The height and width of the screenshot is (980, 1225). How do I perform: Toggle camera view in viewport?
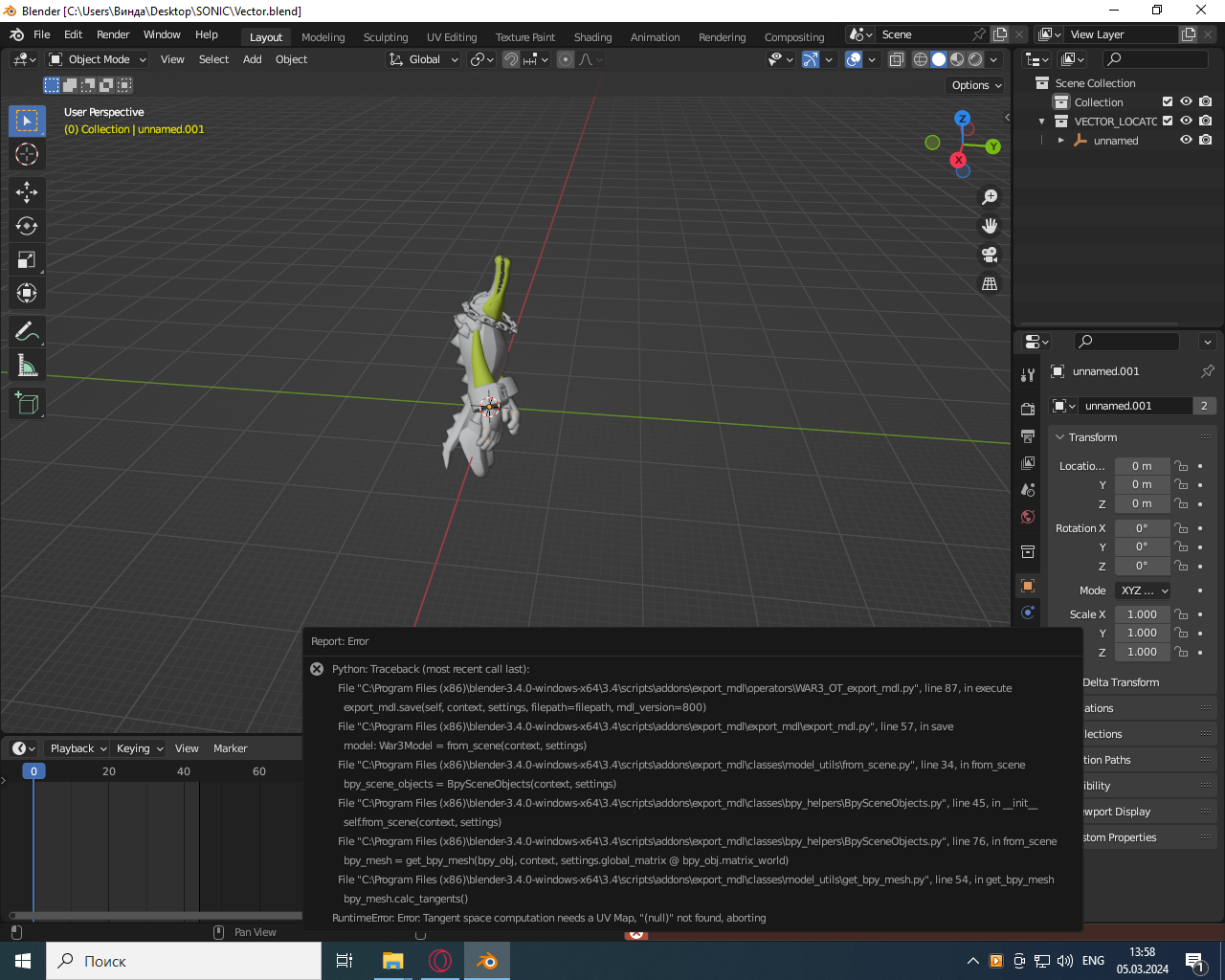(x=990, y=255)
